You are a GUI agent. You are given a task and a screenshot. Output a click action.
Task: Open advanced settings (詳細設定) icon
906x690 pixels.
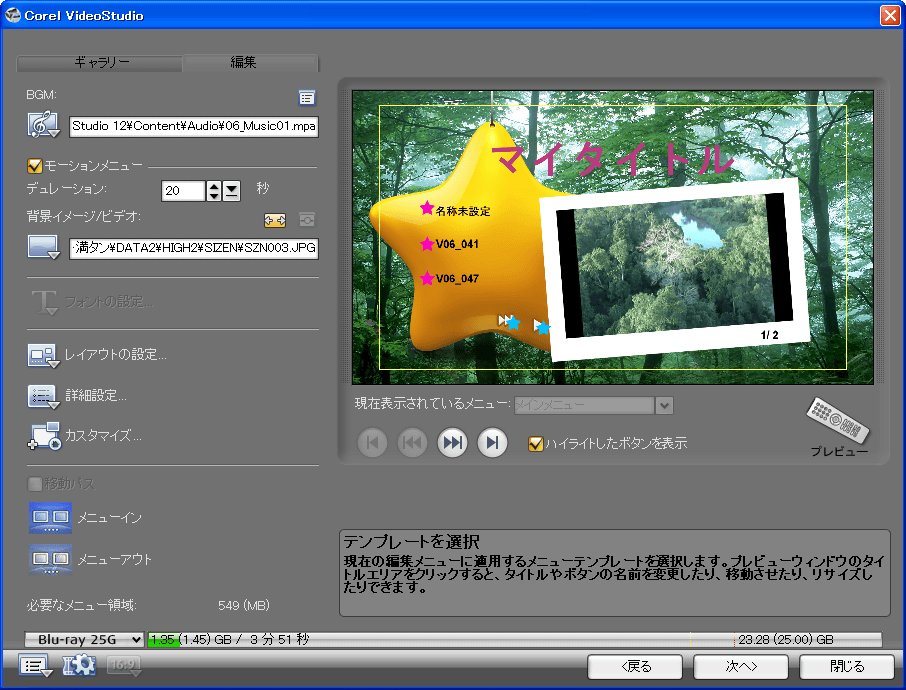click(43, 396)
